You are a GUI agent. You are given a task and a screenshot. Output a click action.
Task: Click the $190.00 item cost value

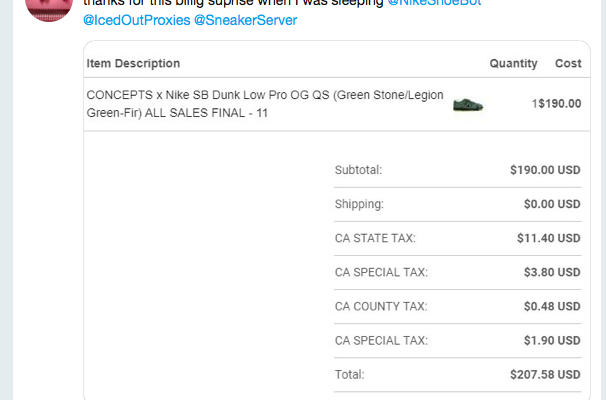point(560,103)
